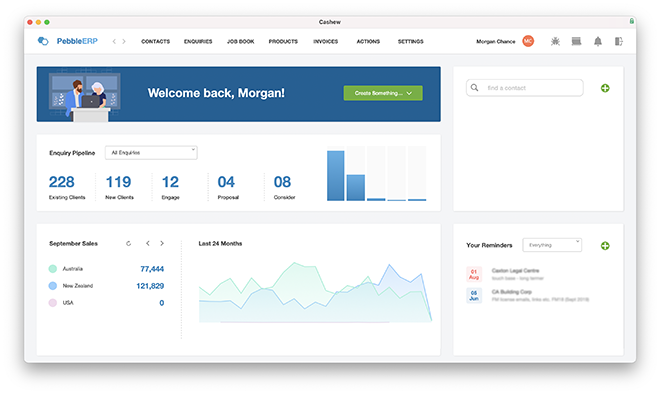
Task: Open the SETTINGS menu
Action: [410, 41]
